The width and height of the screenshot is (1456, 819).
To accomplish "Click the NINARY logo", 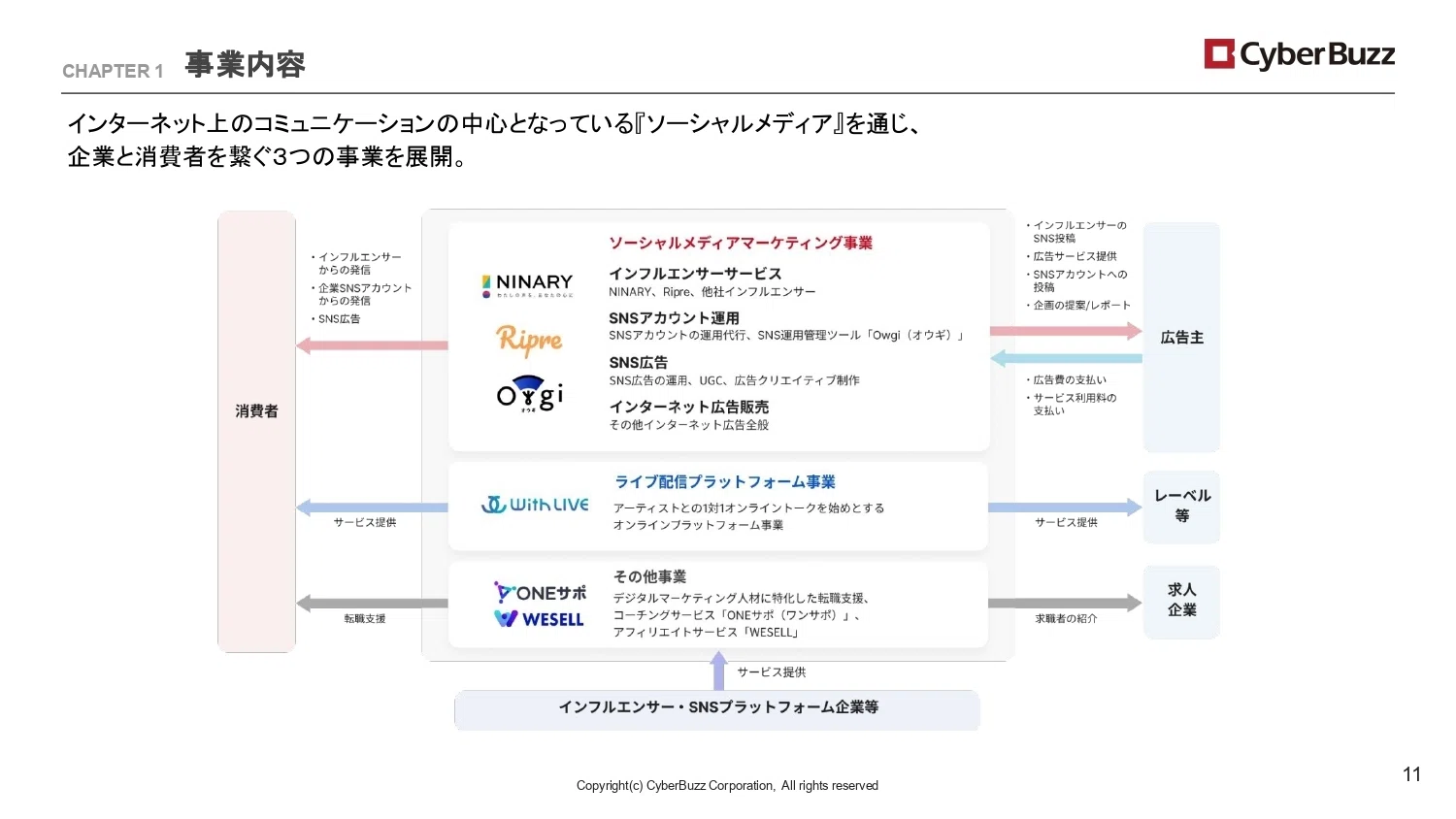I will coord(528,285).
